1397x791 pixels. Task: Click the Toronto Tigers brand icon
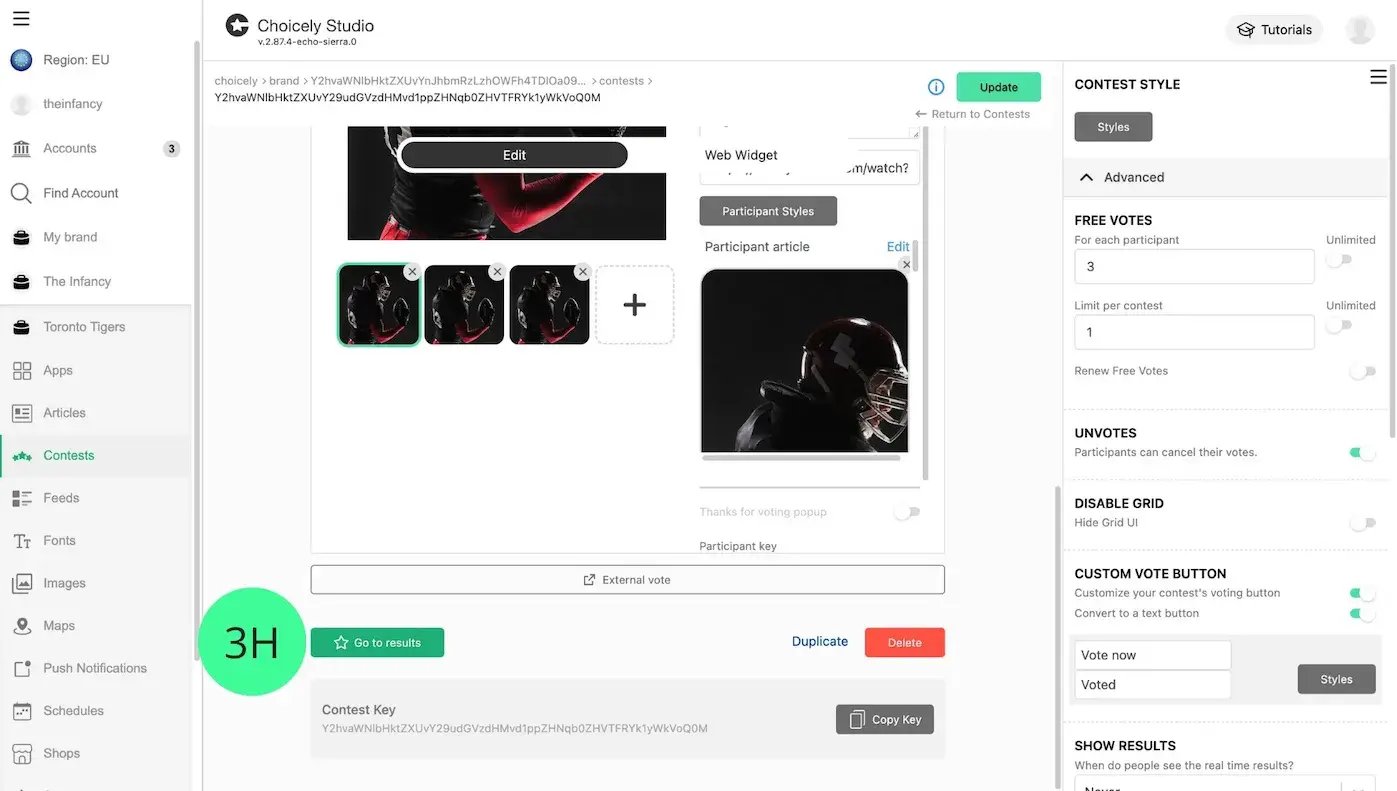point(21,327)
